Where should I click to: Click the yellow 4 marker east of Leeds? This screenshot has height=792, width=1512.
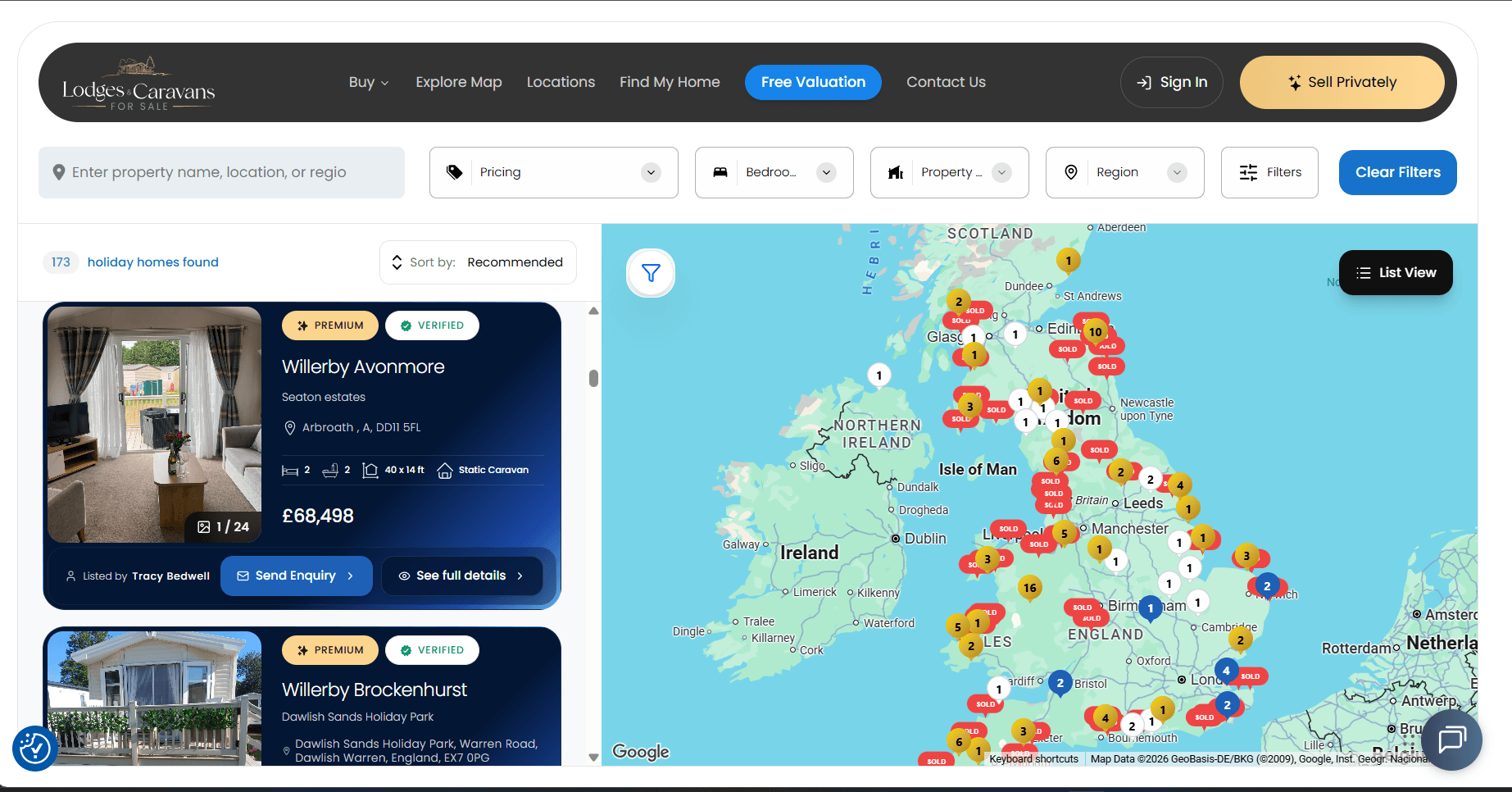point(1180,485)
